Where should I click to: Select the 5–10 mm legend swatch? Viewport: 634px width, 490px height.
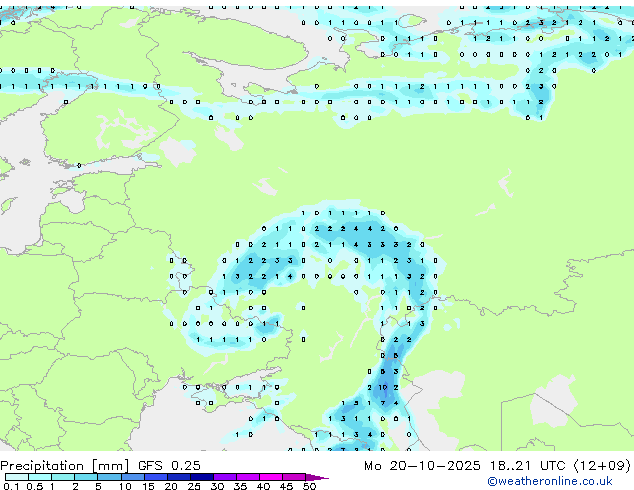coord(109,477)
